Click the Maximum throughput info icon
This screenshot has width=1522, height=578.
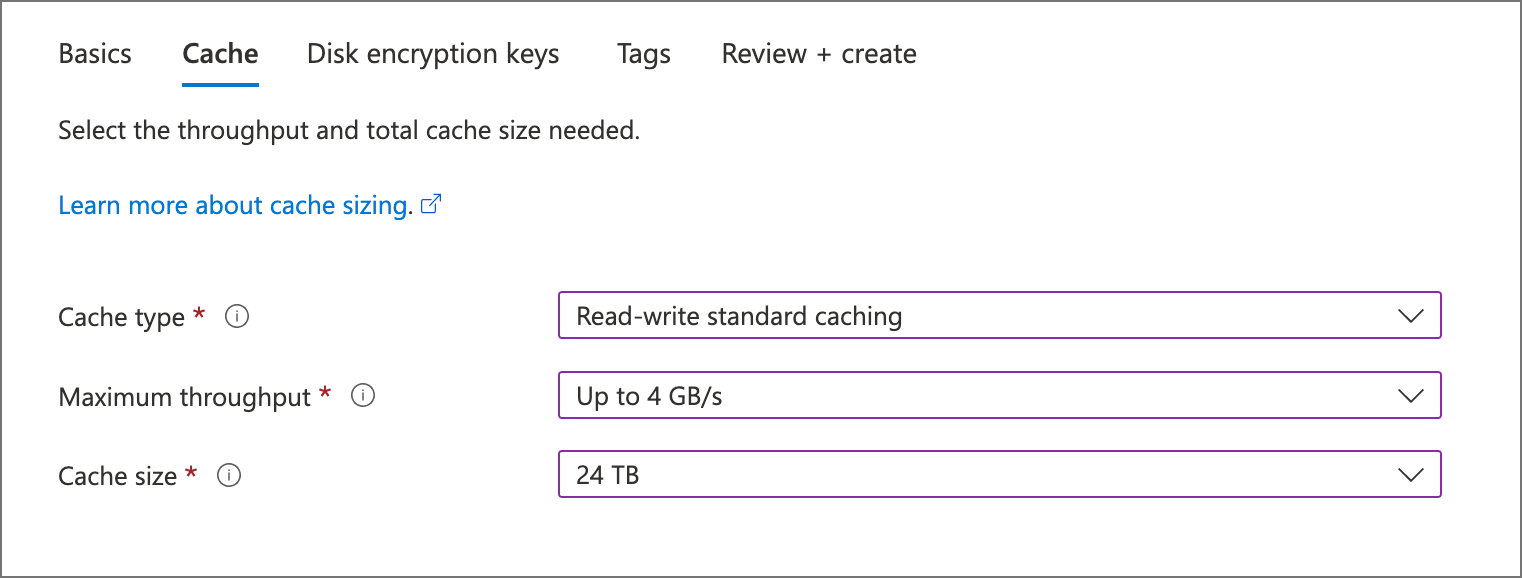tap(363, 395)
